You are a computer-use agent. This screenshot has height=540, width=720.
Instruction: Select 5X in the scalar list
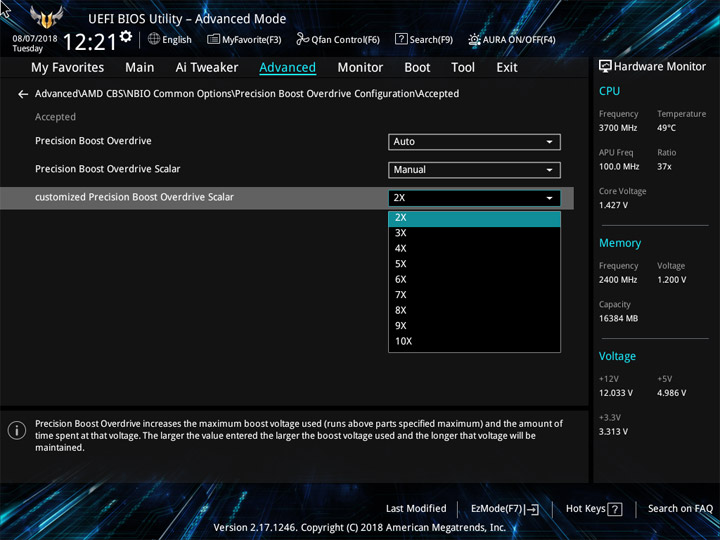474,264
